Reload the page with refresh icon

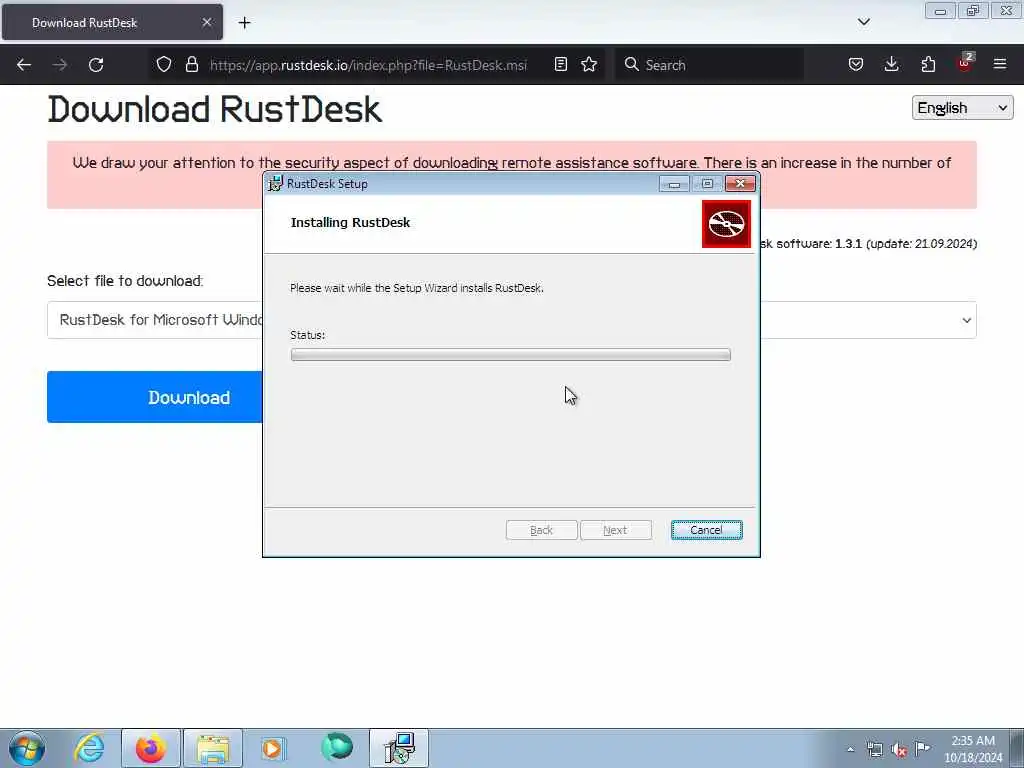[96, 65]
